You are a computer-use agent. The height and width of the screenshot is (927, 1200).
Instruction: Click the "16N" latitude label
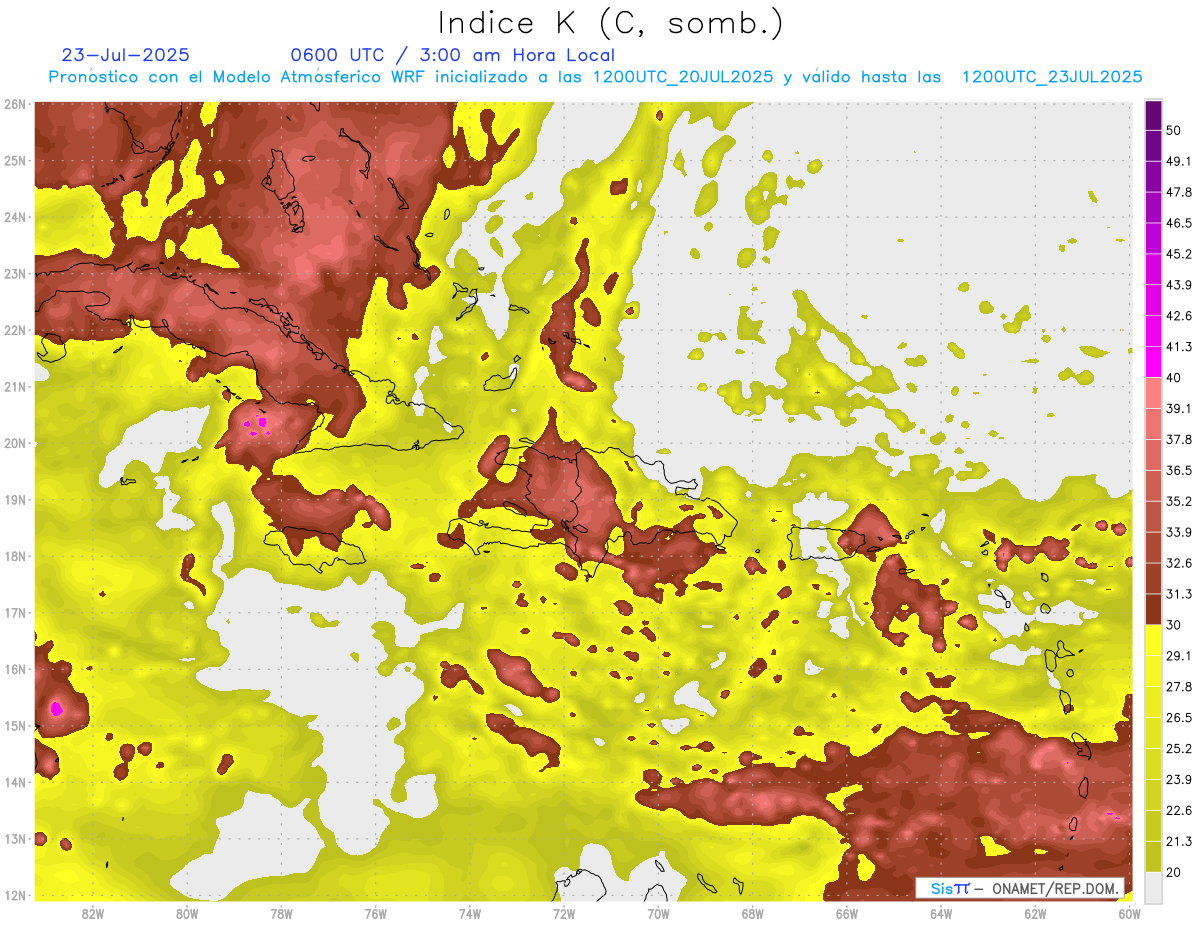pyautogui.click(x=14, y=669)
